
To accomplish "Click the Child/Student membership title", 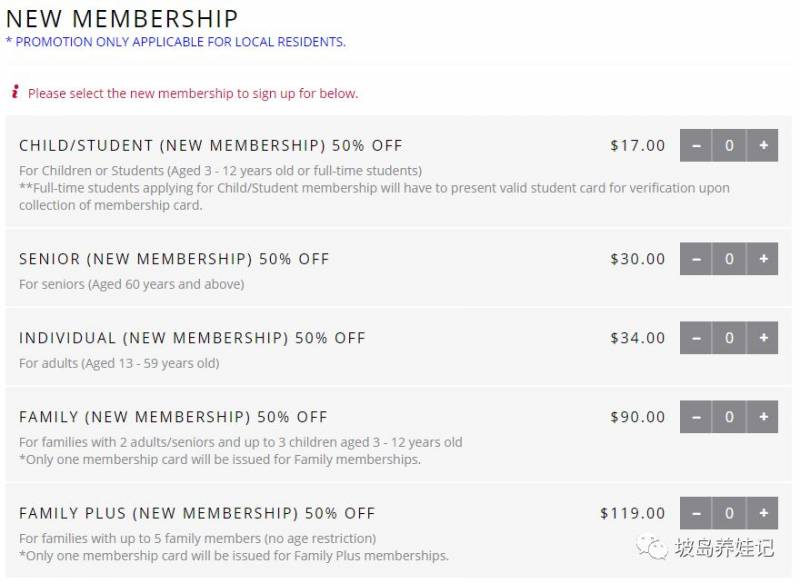I will 210,145.
